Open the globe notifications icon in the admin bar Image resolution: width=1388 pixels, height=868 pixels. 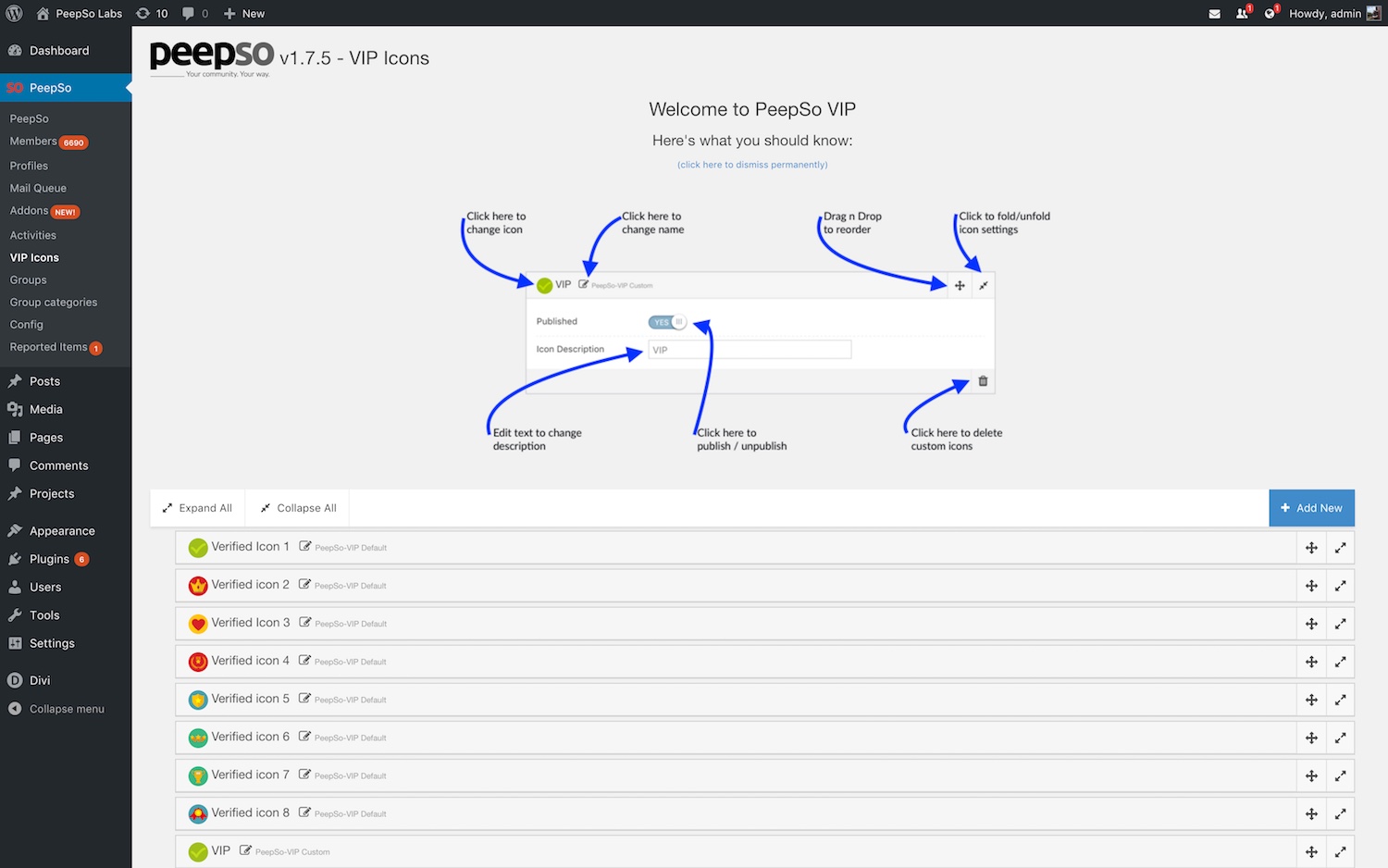pos(1270,13)
